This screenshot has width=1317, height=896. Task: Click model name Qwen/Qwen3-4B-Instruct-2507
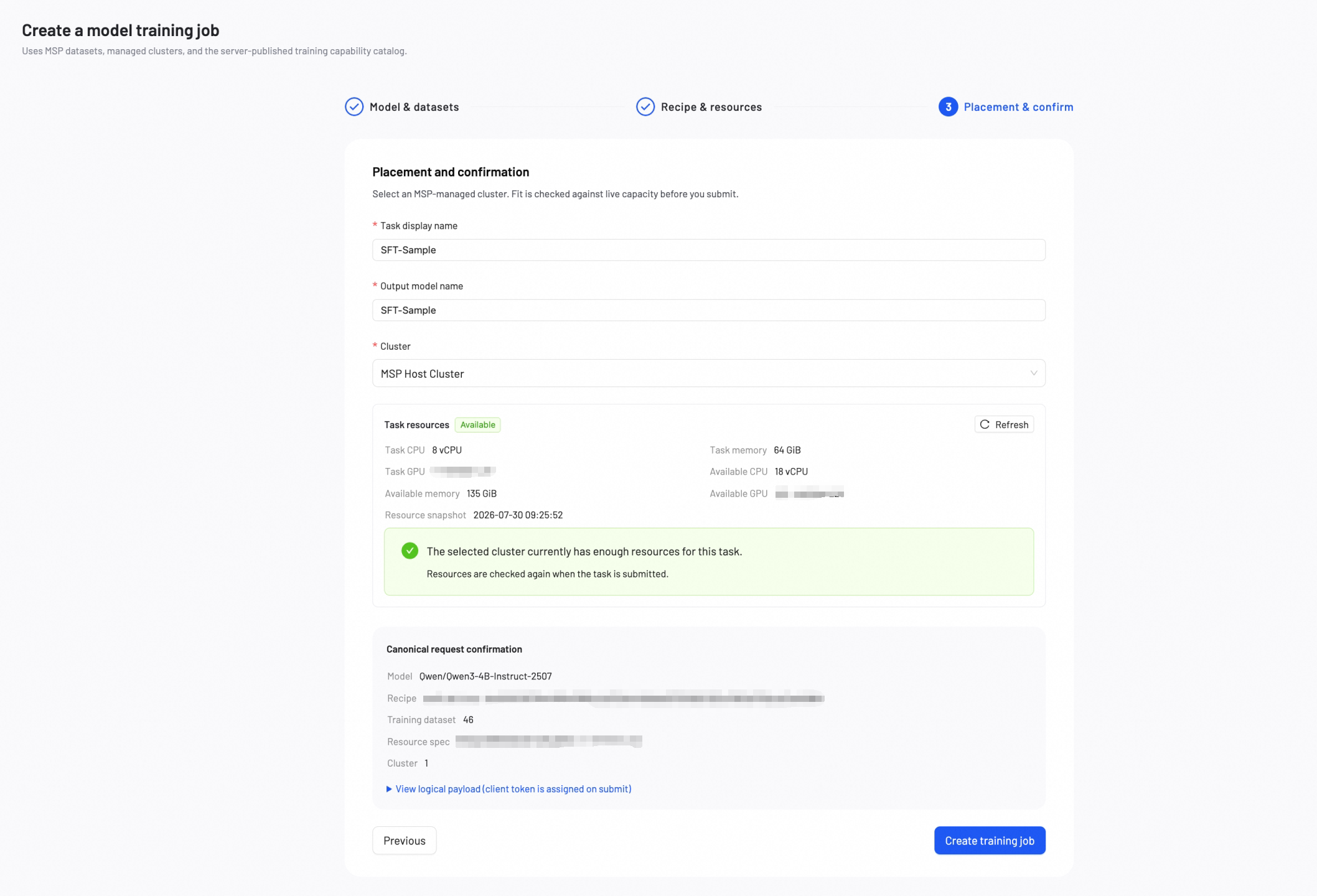pos(485,676)
